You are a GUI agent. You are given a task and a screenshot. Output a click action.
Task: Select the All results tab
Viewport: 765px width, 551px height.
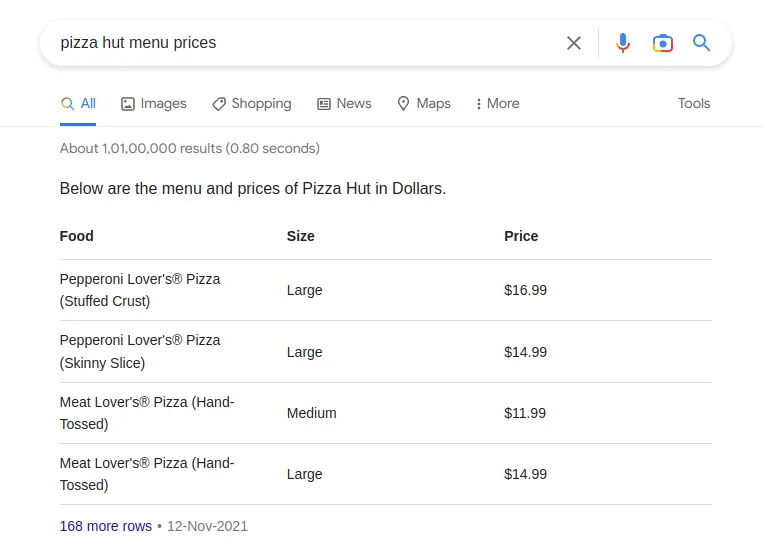tap(78, 103)
